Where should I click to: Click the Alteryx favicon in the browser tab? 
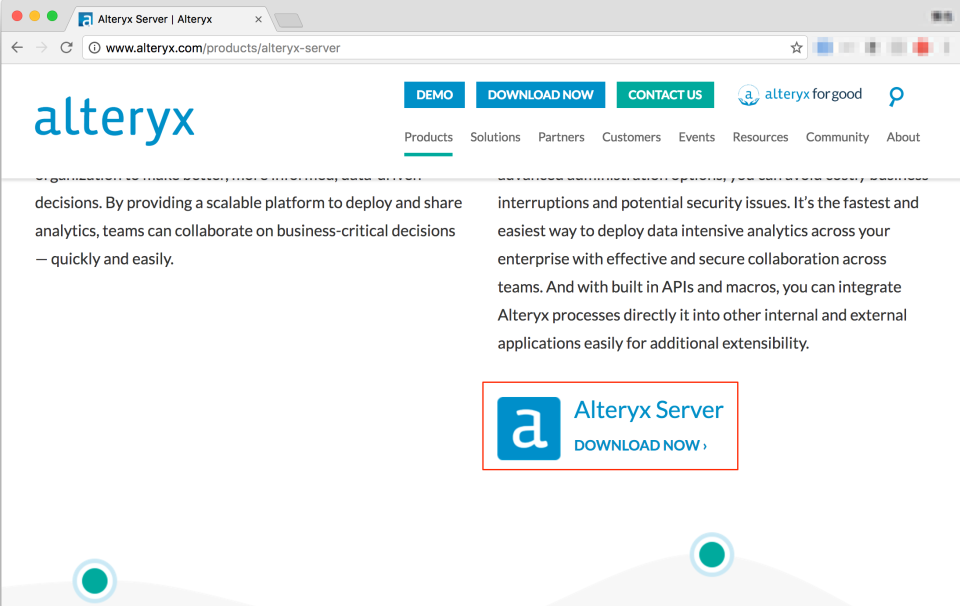click(85, 18)
